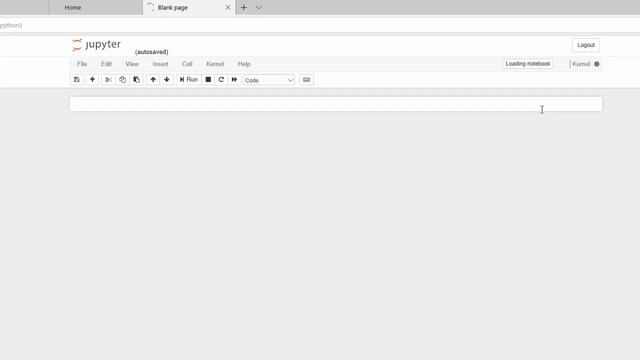
Task: Switch to the Home browser tab
Action: click(x=96, y=7)
